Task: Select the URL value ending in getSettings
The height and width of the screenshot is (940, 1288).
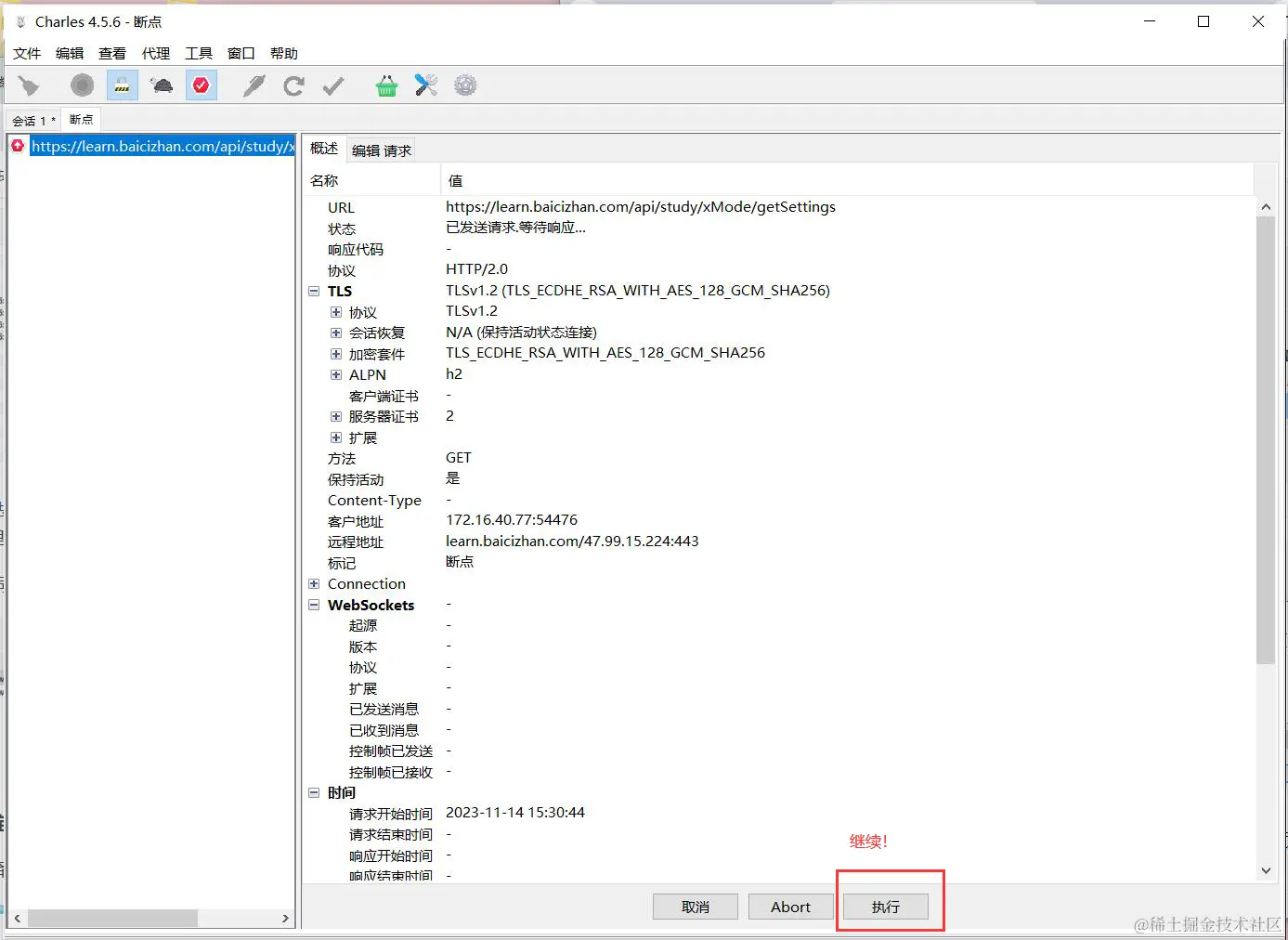Action: [x=641, y=207]
